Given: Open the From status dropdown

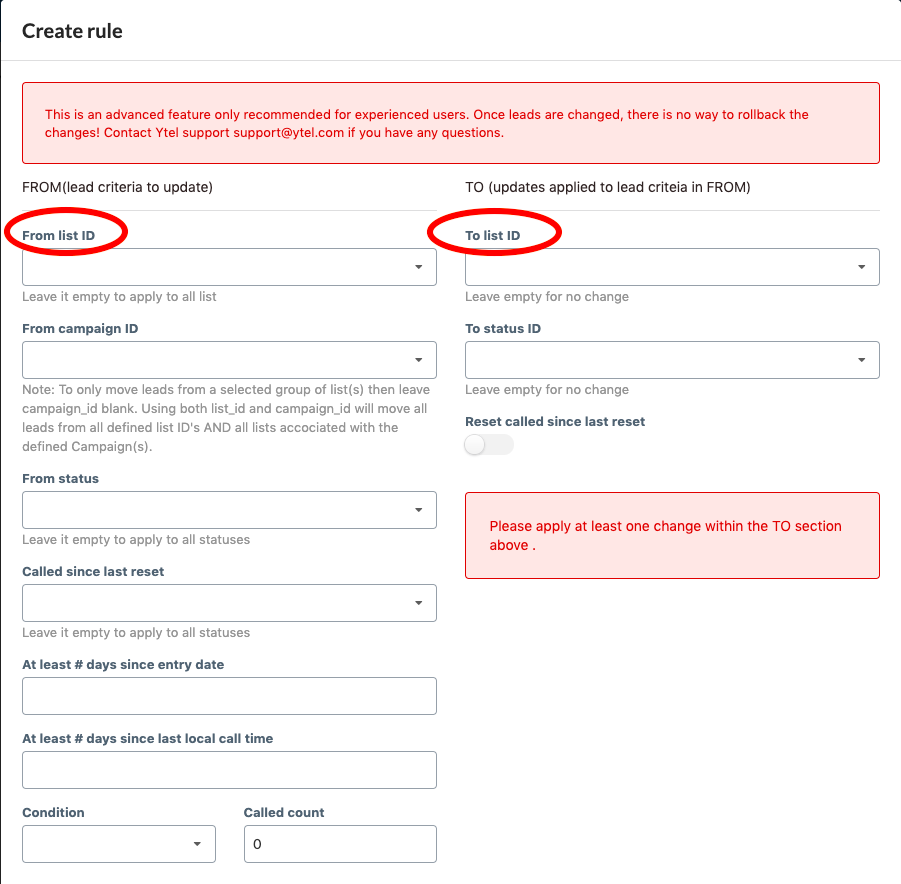Looking at the screenshot, I should pyautogui.click(x=229, y=510).
